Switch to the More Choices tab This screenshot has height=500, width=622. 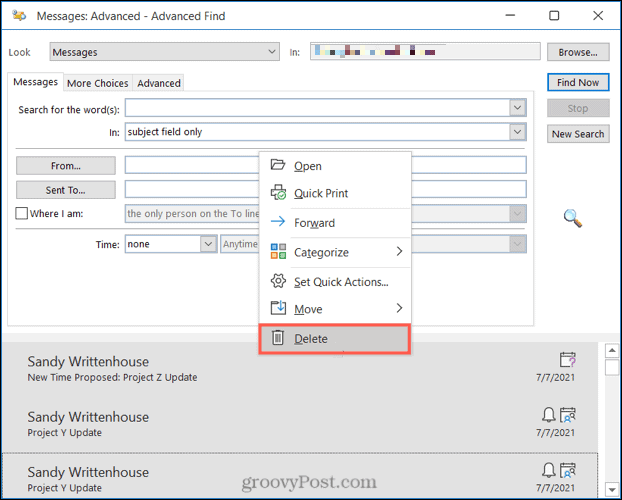(x=98, y=83)
